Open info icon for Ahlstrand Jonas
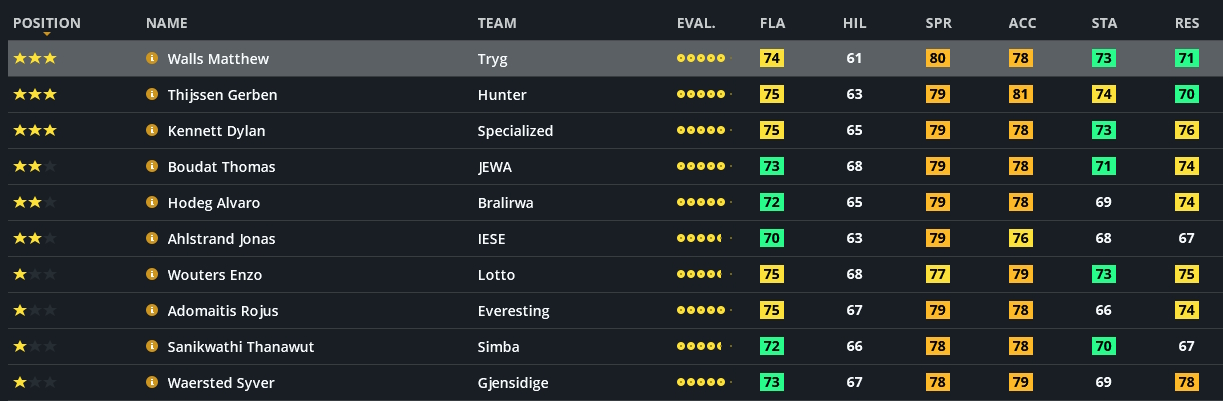 click(x=152, y=239)
